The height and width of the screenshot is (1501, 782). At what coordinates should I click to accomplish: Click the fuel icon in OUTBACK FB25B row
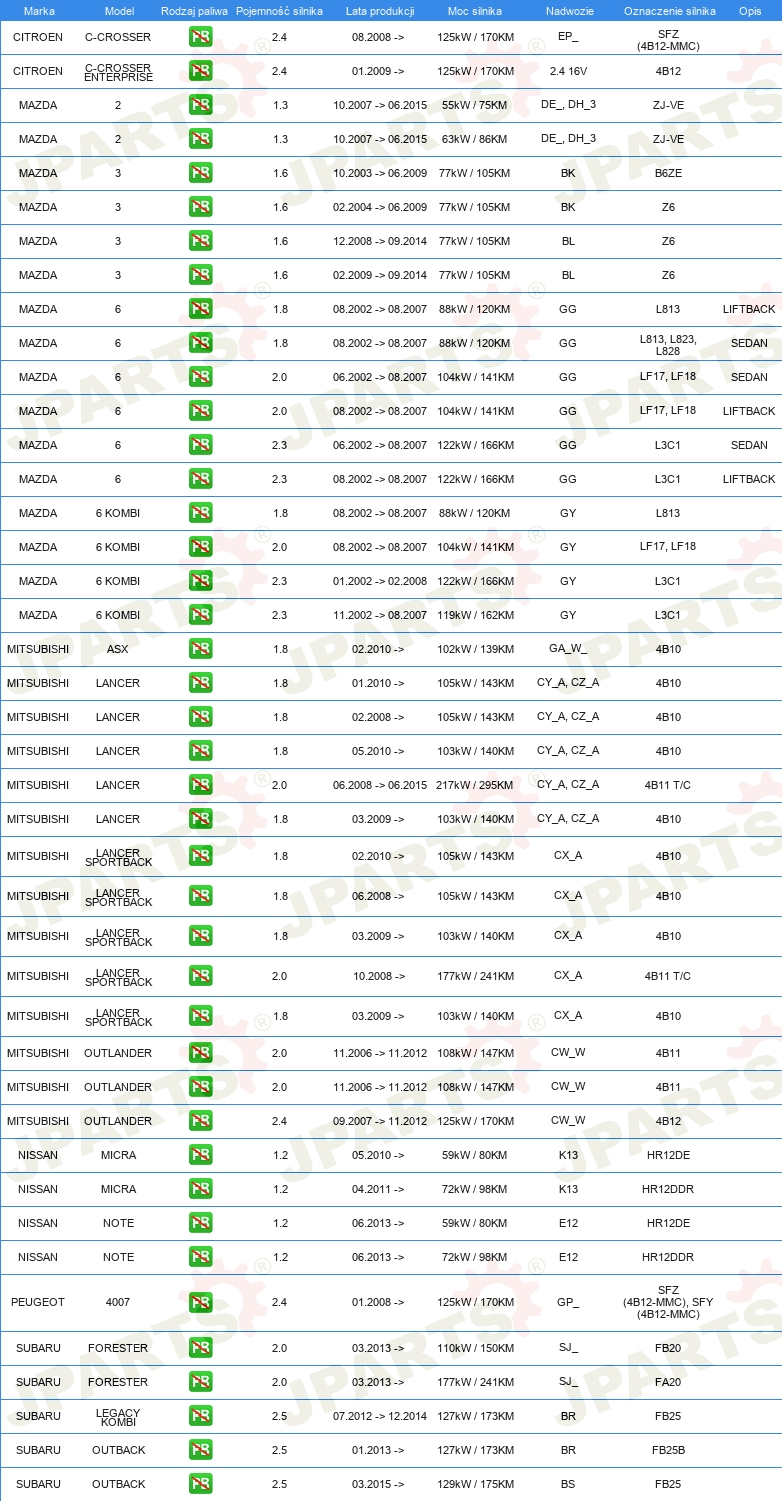(x=200, y=1450)
